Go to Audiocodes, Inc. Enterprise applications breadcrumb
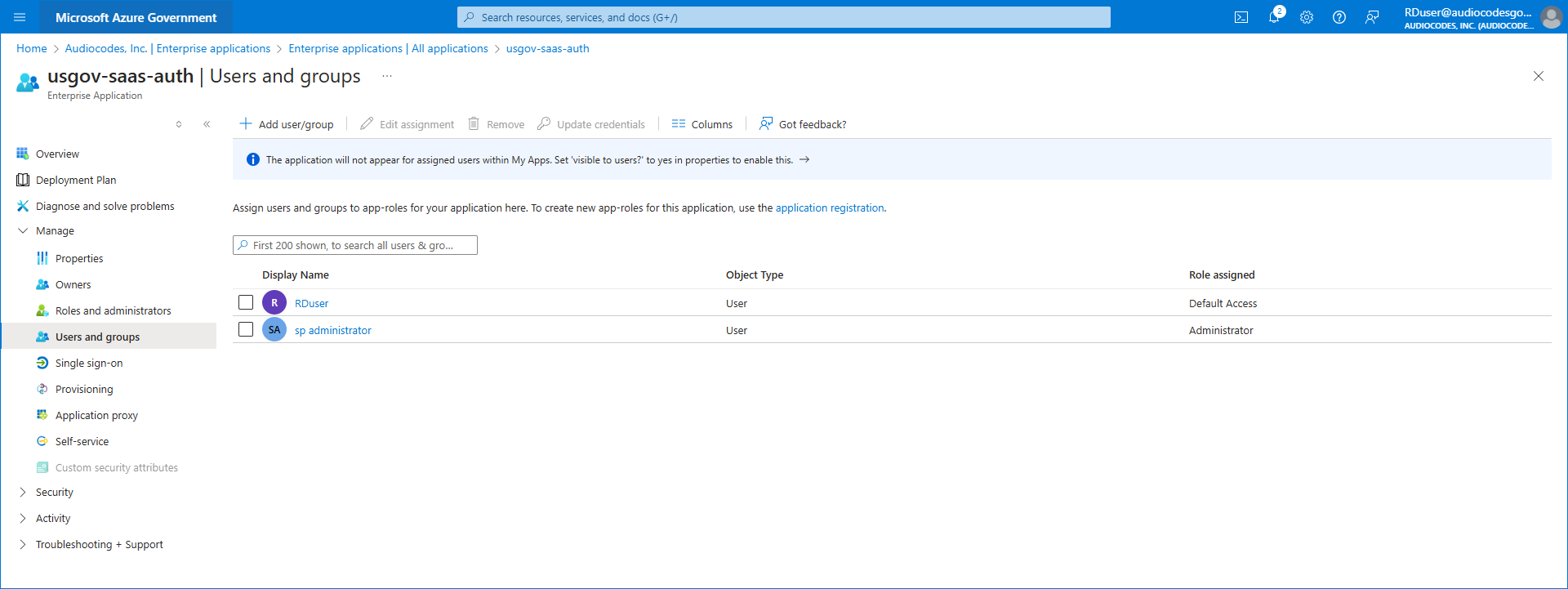 pyautogui.click(x=167, y=48)
